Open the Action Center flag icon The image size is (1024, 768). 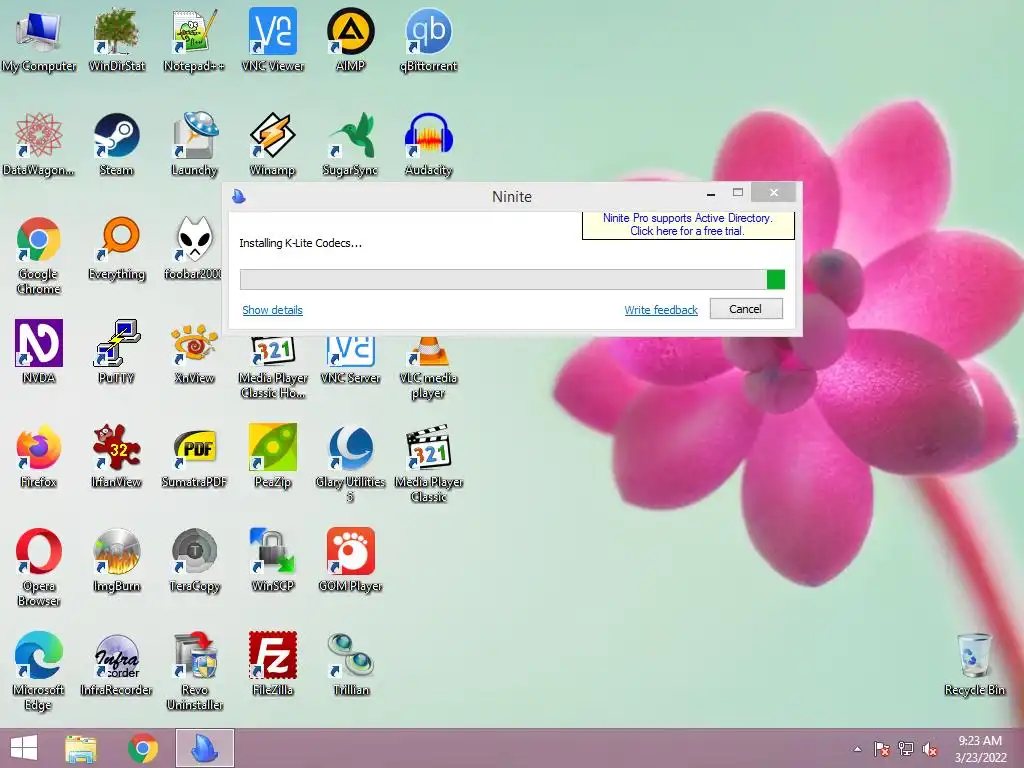click(x=881, y=749)
